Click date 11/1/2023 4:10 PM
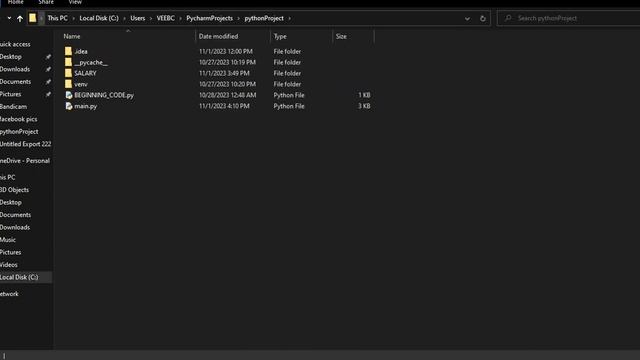The image size is (640, 360). pyautogui.click(x=224, y=106)
